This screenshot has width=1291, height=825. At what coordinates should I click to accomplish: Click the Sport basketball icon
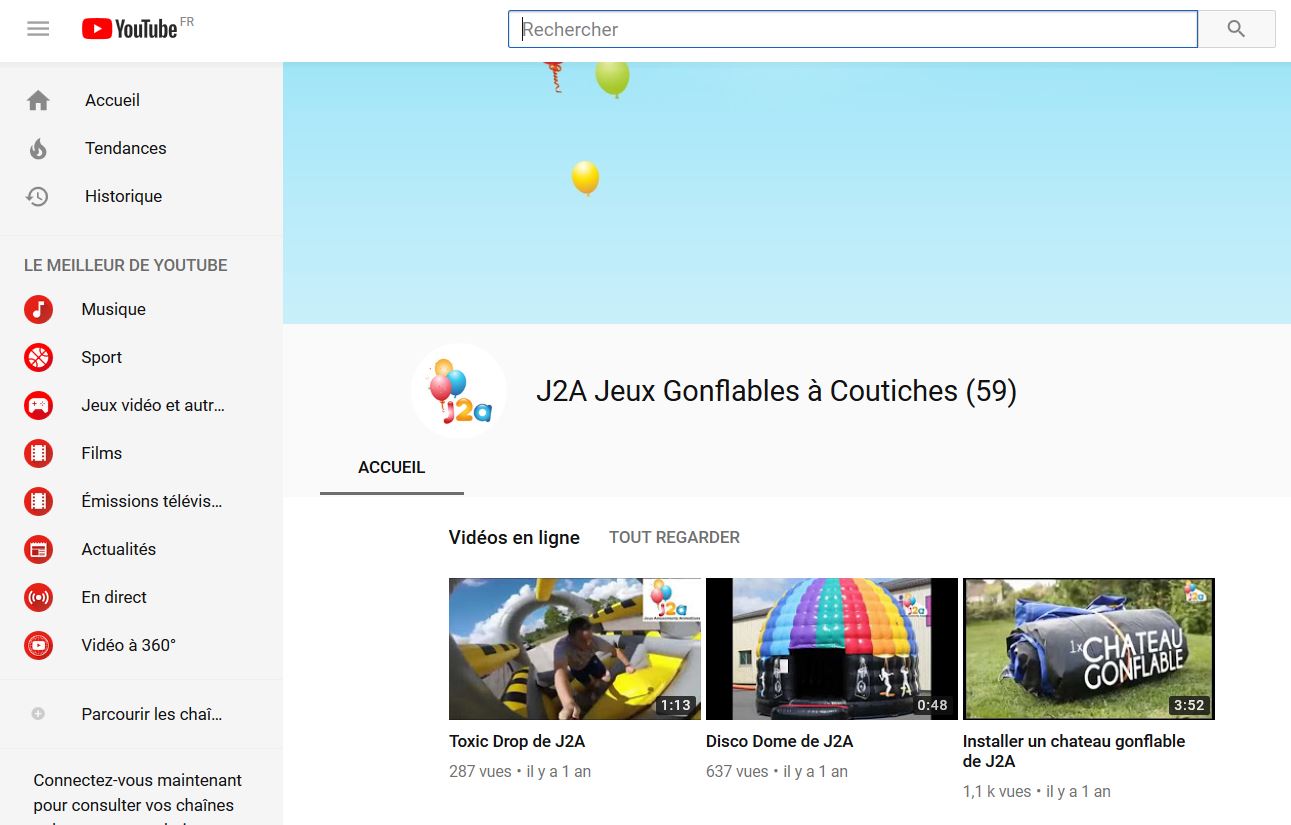(38, 357)
